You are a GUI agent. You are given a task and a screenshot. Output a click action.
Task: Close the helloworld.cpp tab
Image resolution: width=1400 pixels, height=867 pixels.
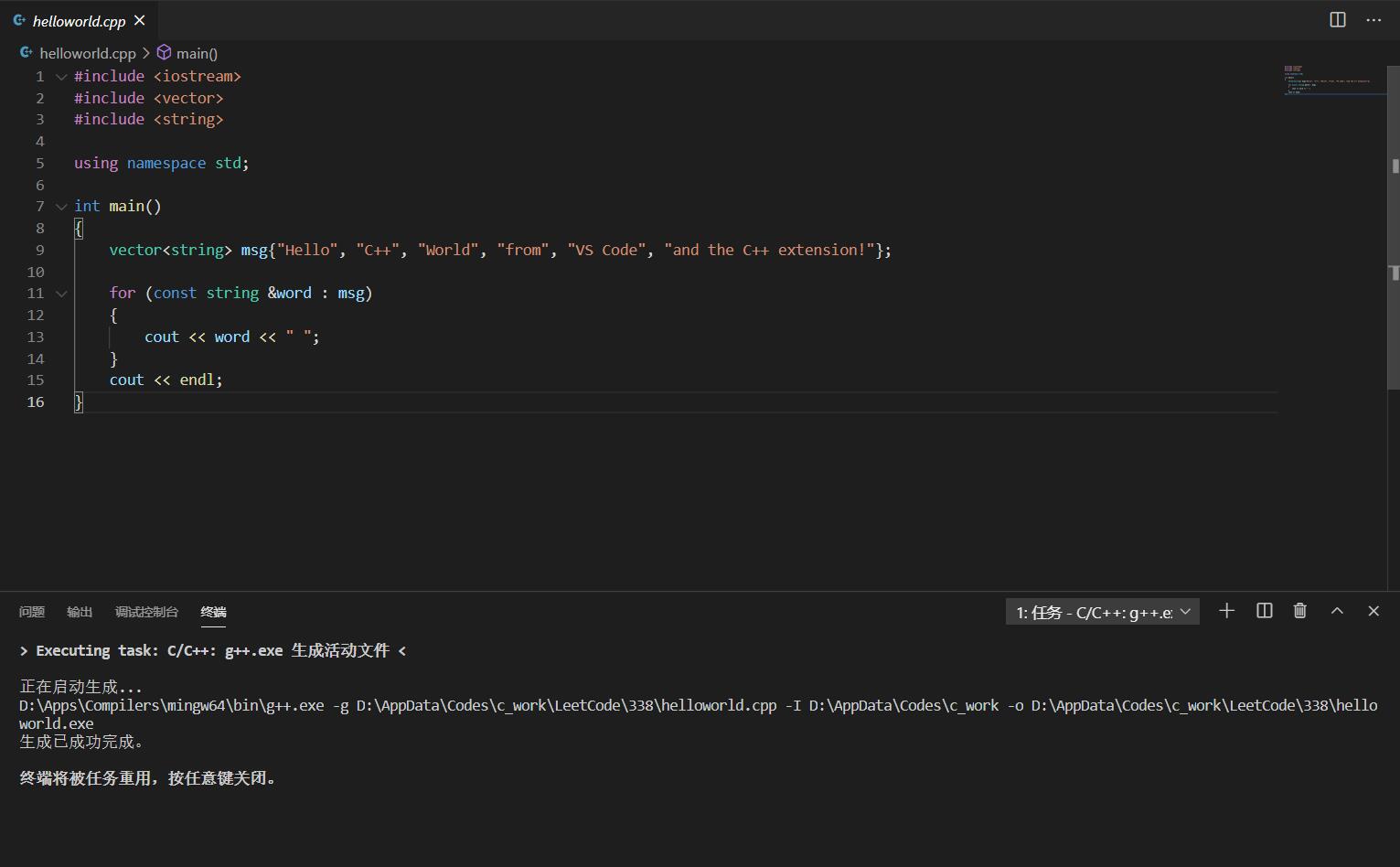pos(140,20)
